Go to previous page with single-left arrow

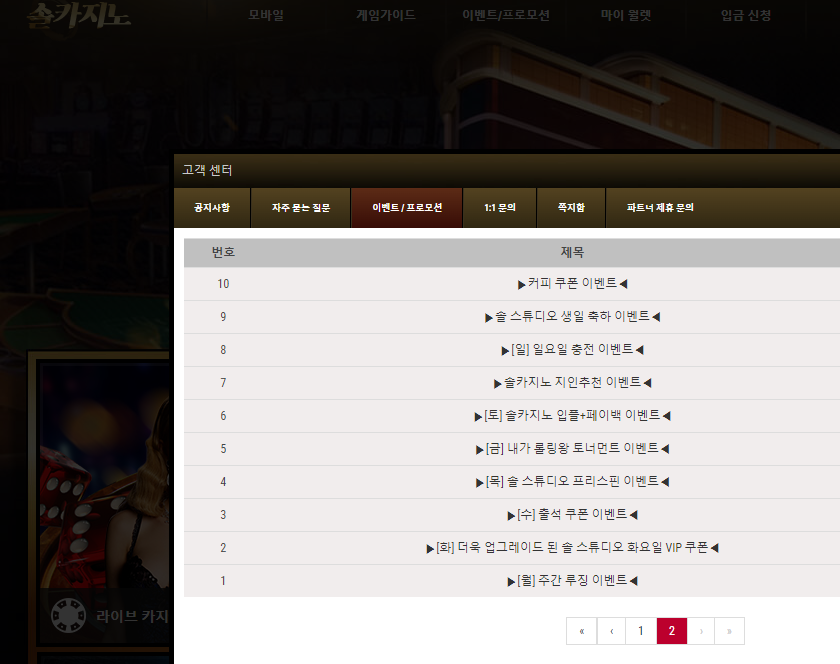[611, 631]
